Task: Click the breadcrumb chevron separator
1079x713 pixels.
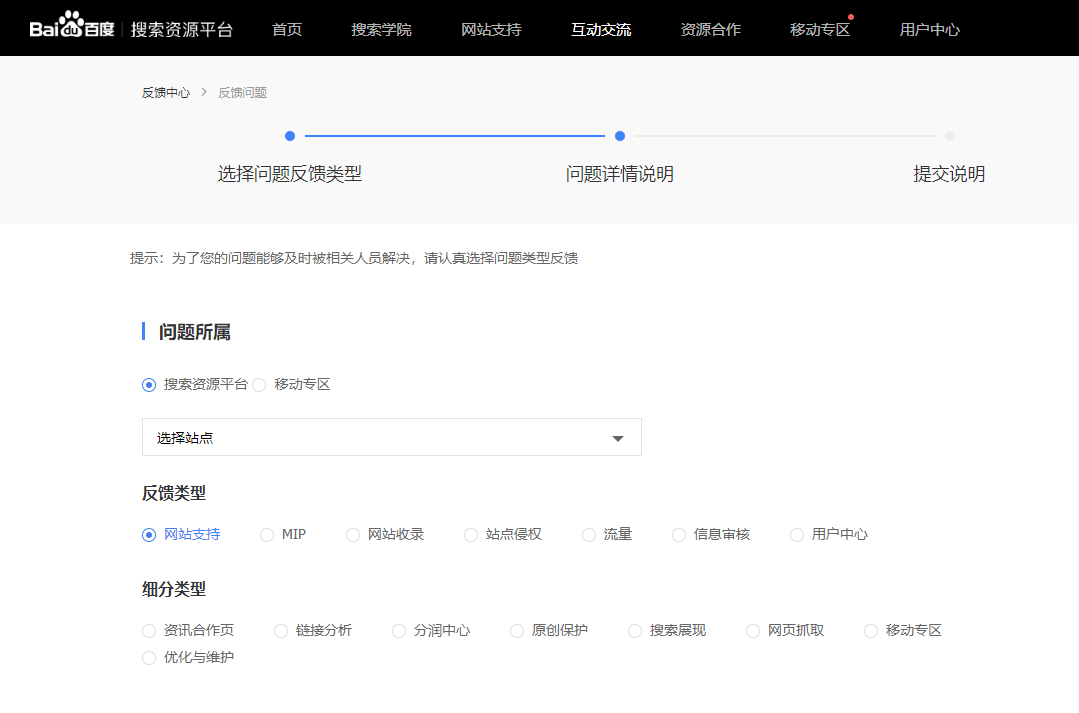Action: click(x=204, y=92)
